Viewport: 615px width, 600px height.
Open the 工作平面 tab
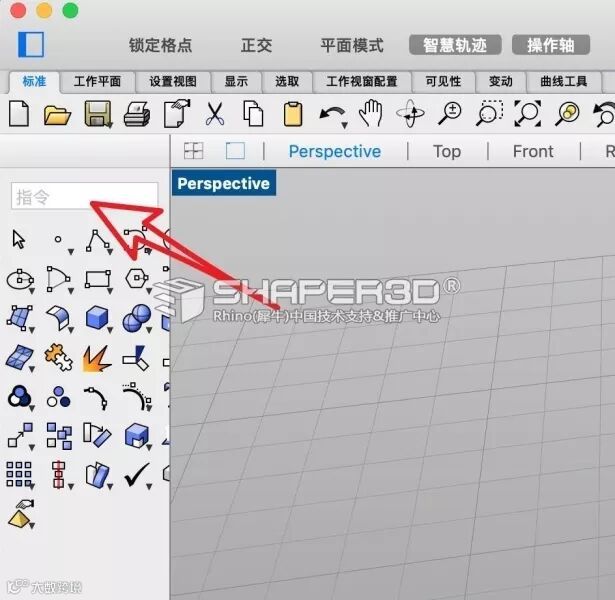click(97, 81)
